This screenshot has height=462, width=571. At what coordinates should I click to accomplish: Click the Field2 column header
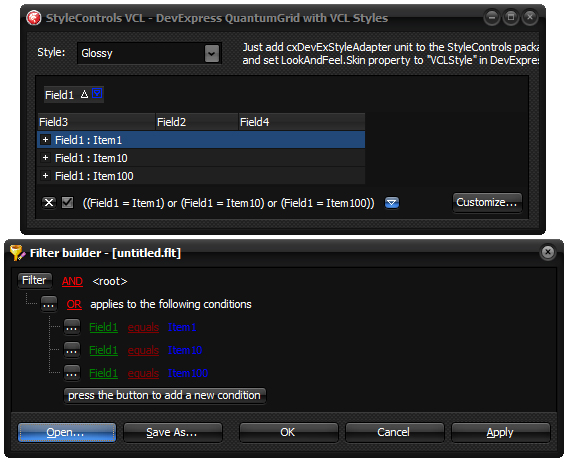coord(197,122)
